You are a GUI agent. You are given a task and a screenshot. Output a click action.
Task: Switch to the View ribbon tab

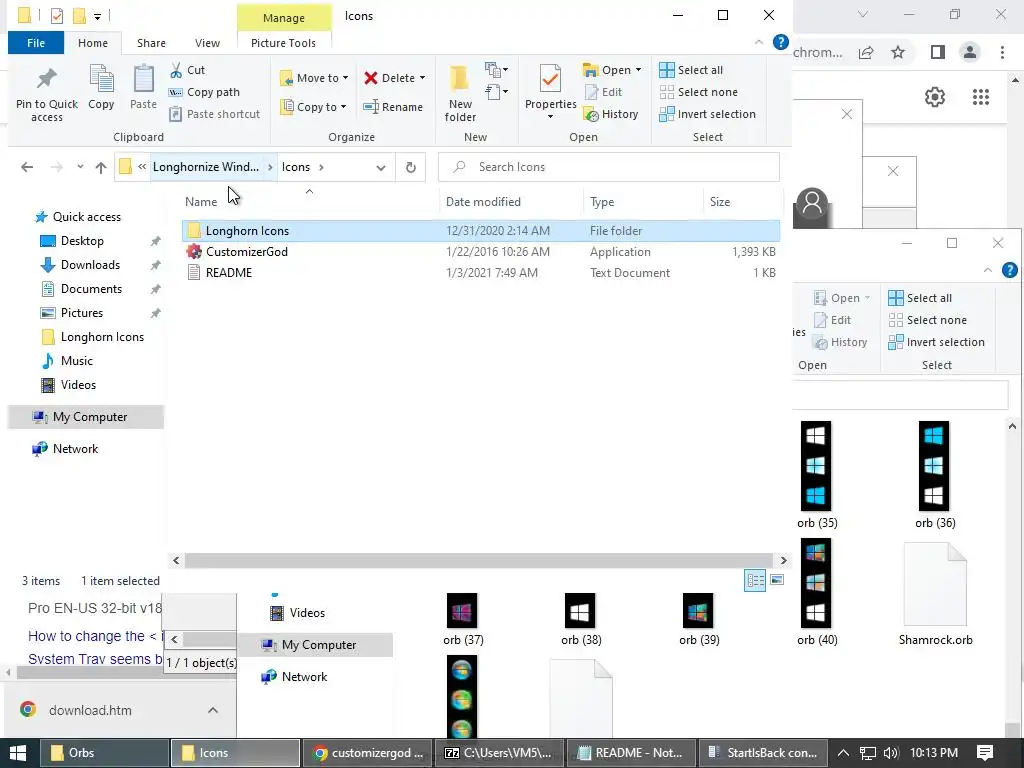tap(207, 43)
